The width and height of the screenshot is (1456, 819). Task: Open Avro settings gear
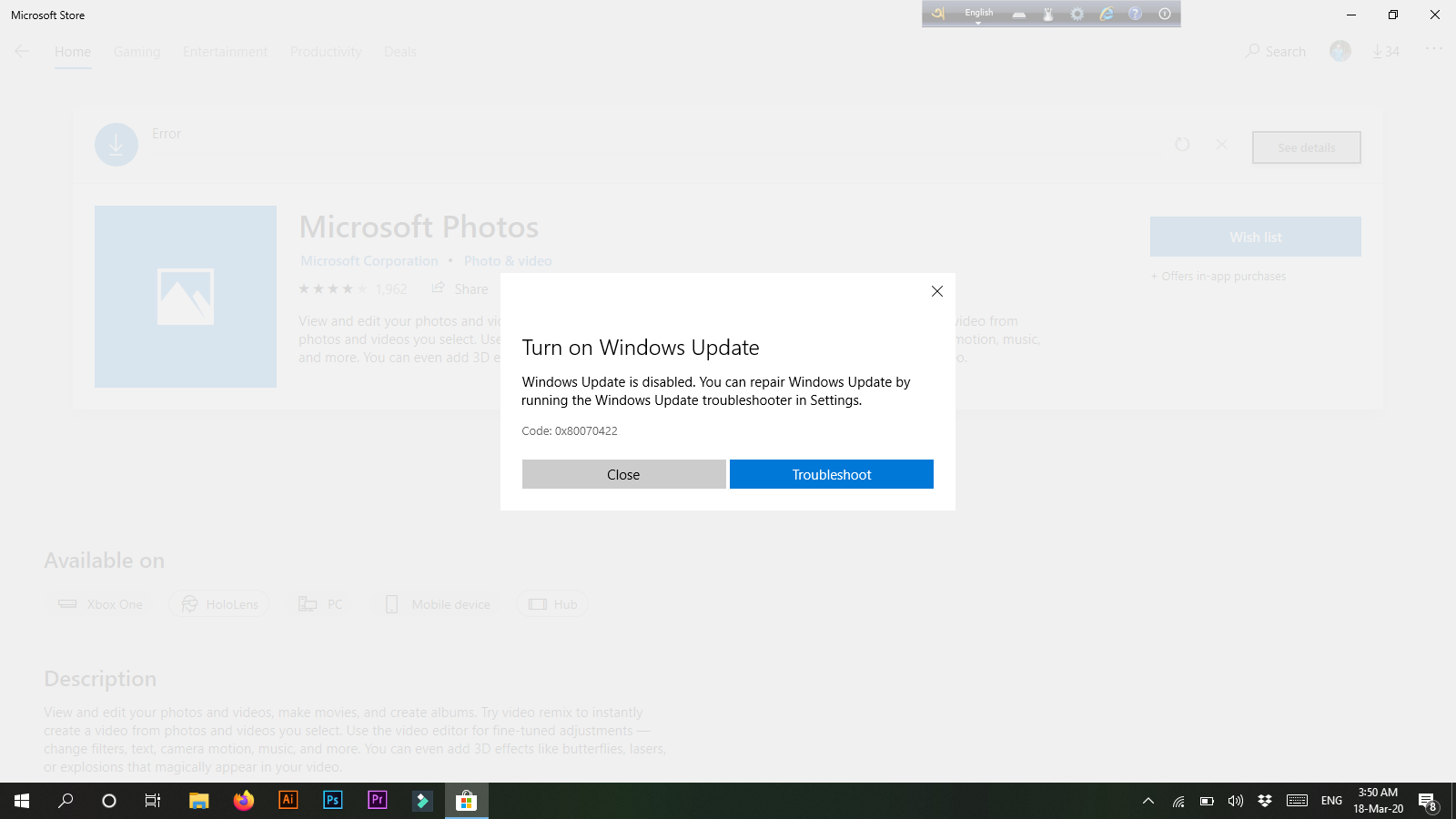(1077, 14)
